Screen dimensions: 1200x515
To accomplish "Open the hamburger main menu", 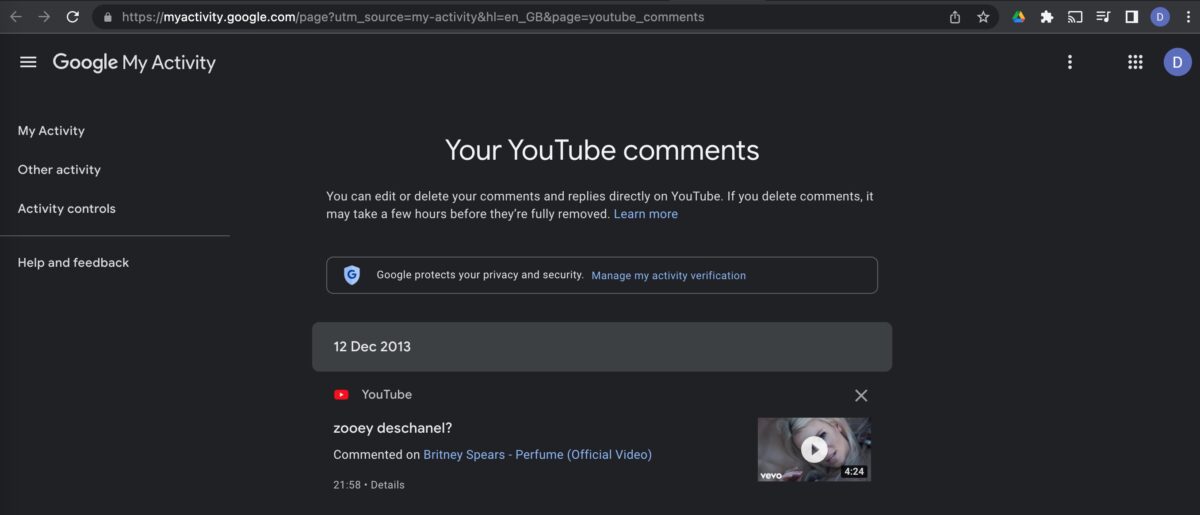I will (28, 62).
